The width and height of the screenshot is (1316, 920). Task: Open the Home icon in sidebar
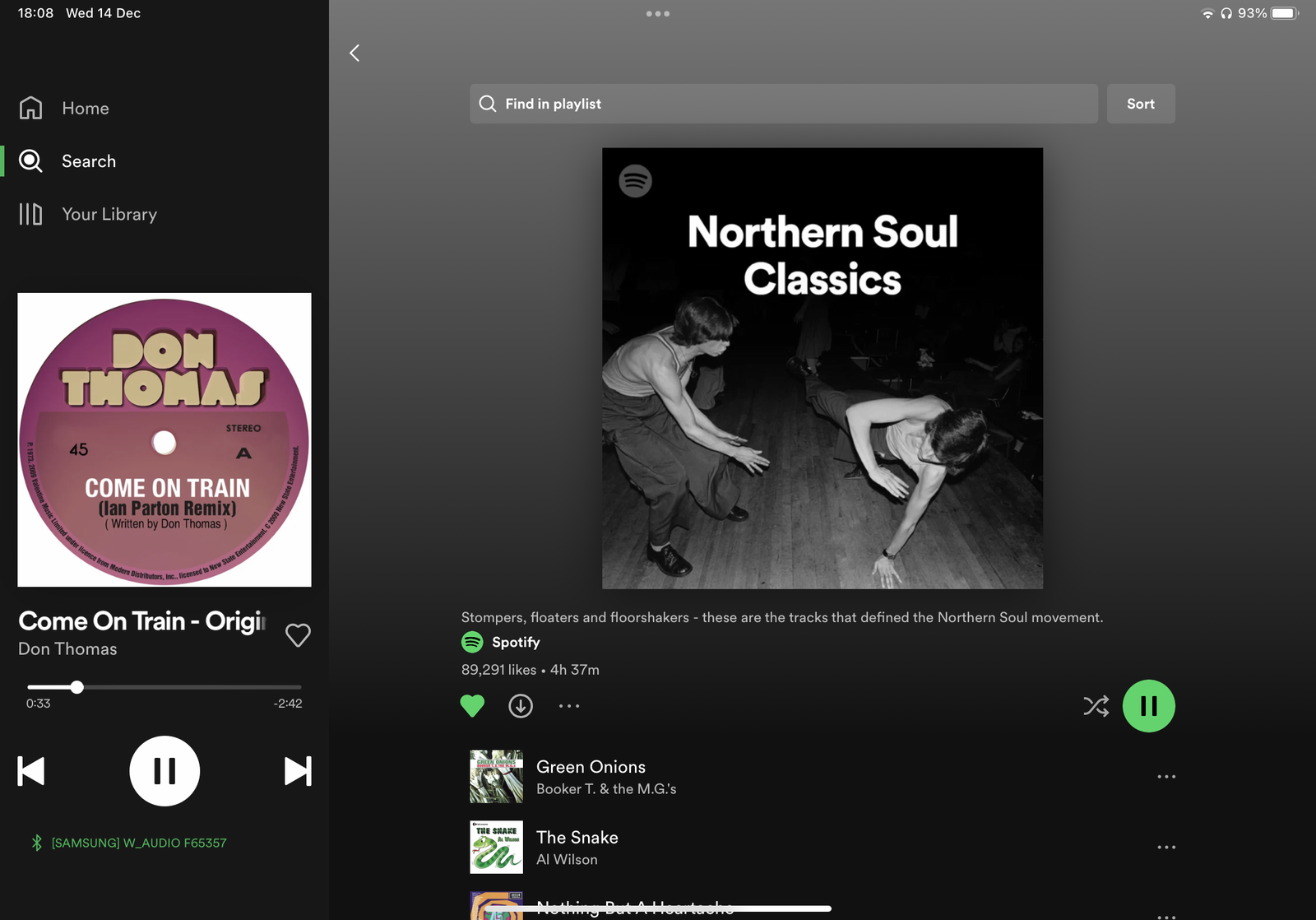[x=31, y=108]
